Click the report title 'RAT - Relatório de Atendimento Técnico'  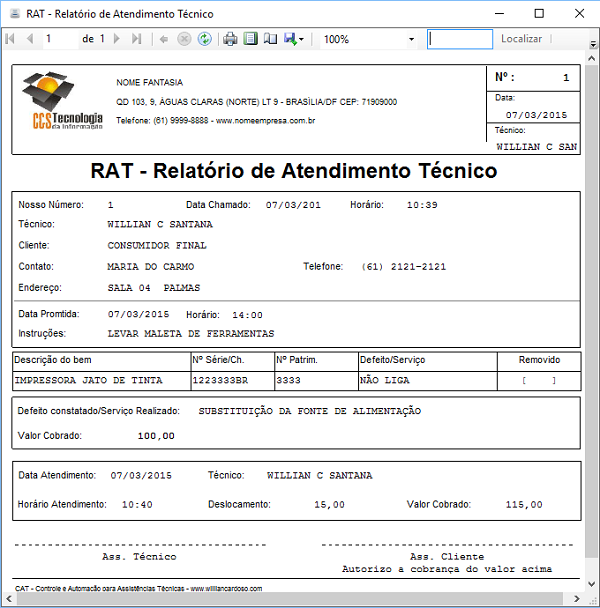click(294, 171)
